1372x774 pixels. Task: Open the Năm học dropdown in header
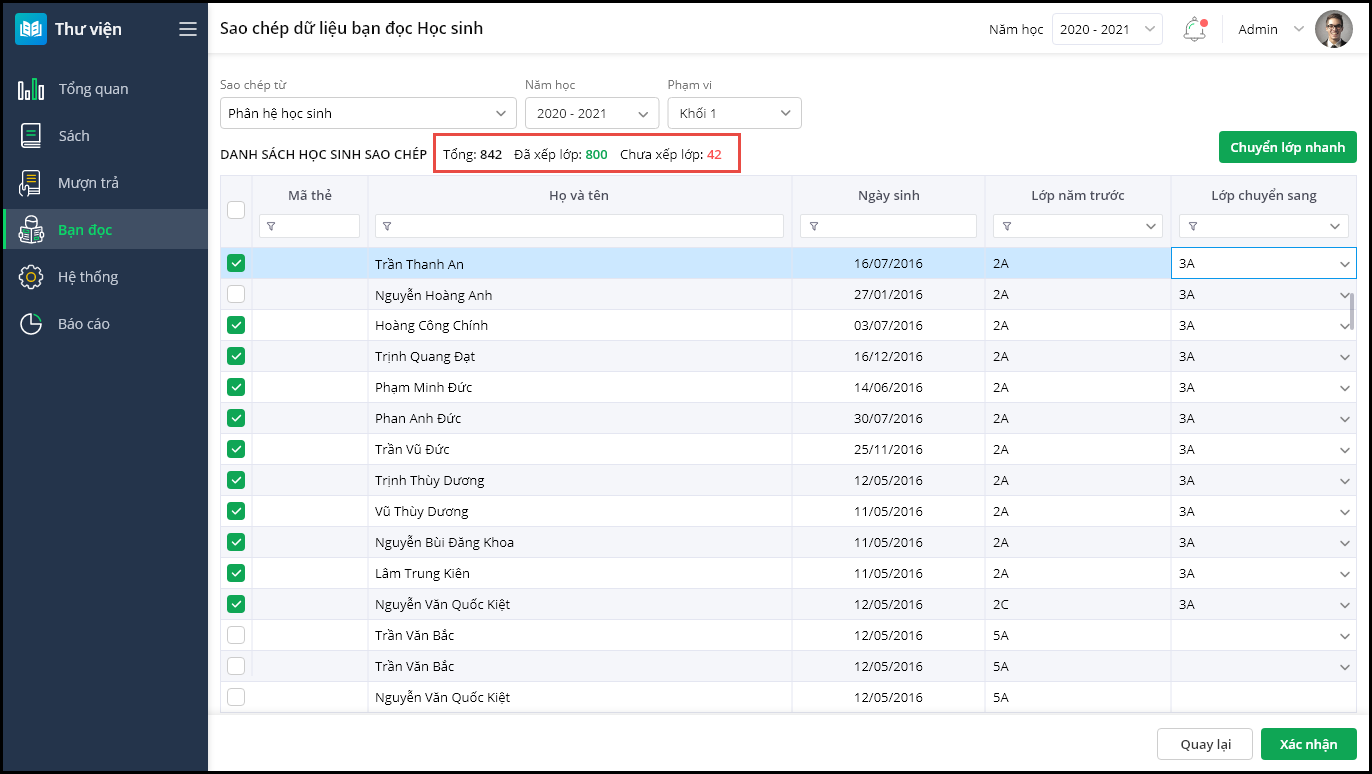(1107, 29)
